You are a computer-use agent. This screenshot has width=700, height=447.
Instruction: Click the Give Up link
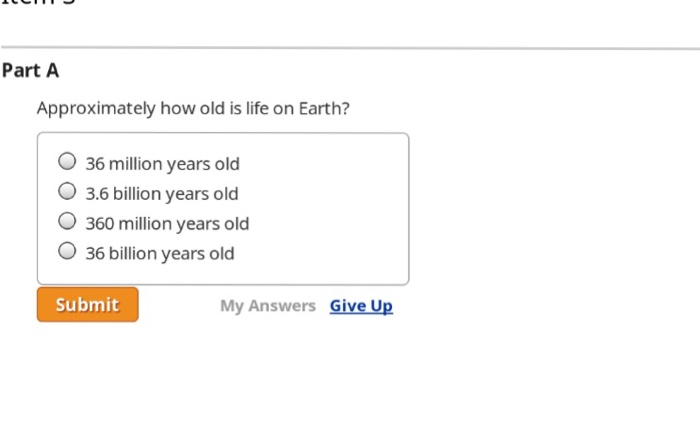tap(361, 306)
